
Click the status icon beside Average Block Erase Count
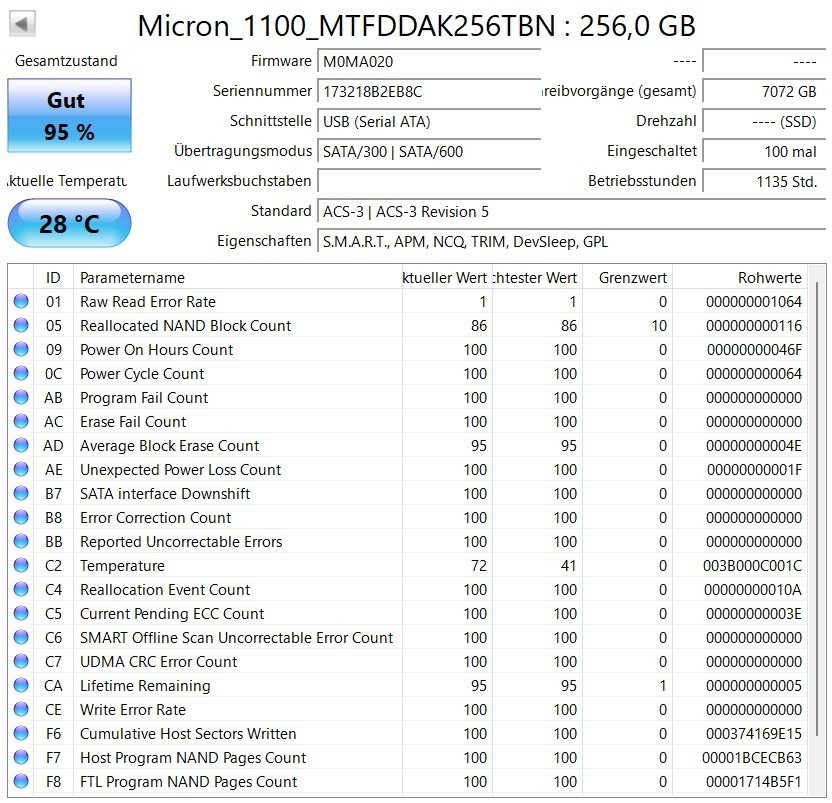click(x=21, y=445)
